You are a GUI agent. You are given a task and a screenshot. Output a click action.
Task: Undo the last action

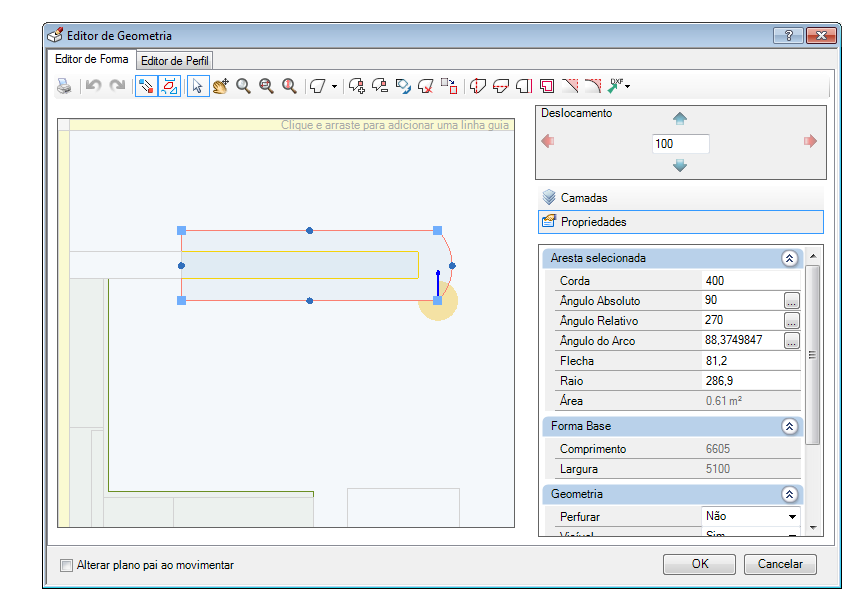tap(93, 86)
